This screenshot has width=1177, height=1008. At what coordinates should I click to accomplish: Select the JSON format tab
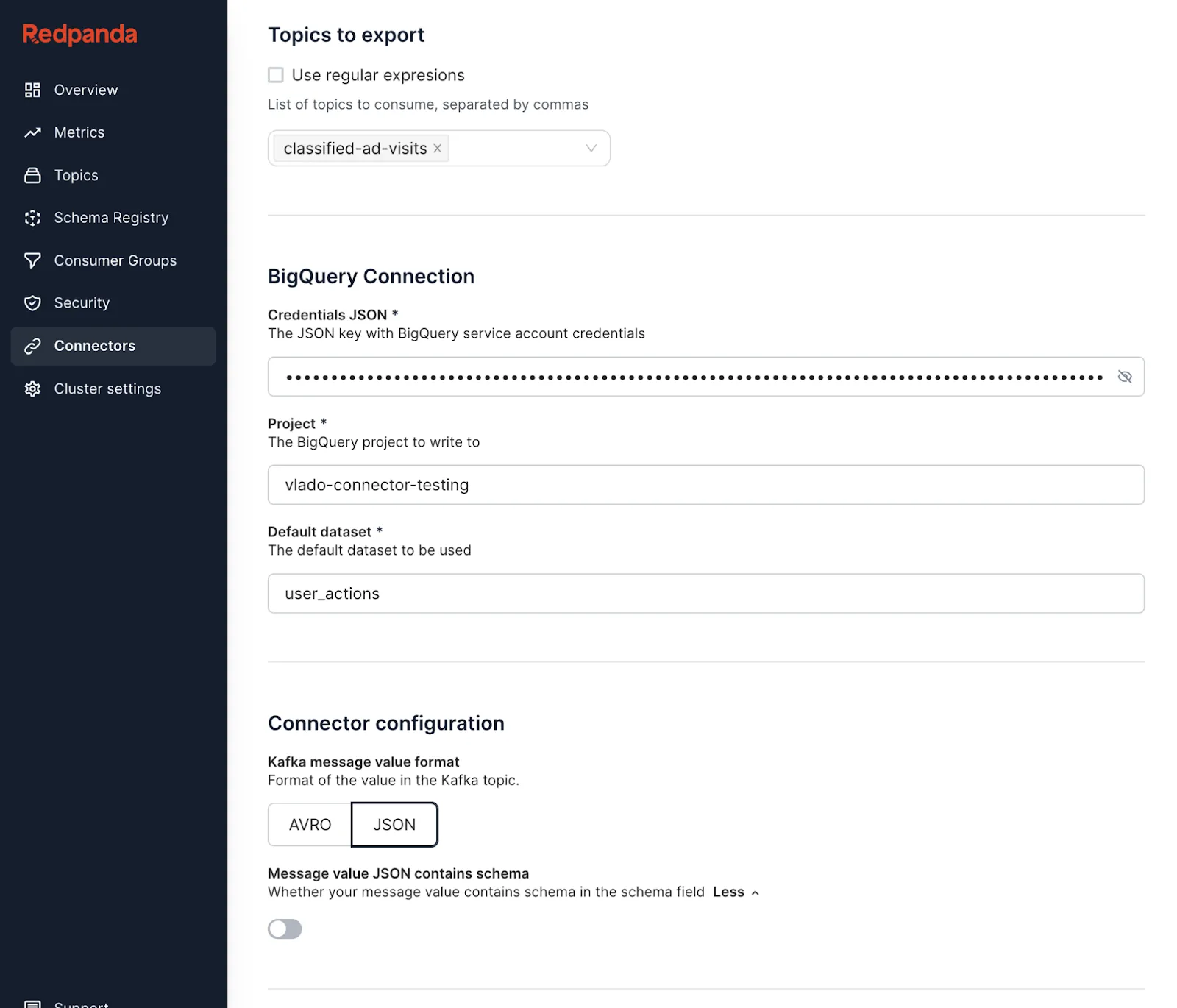[394, 825]
